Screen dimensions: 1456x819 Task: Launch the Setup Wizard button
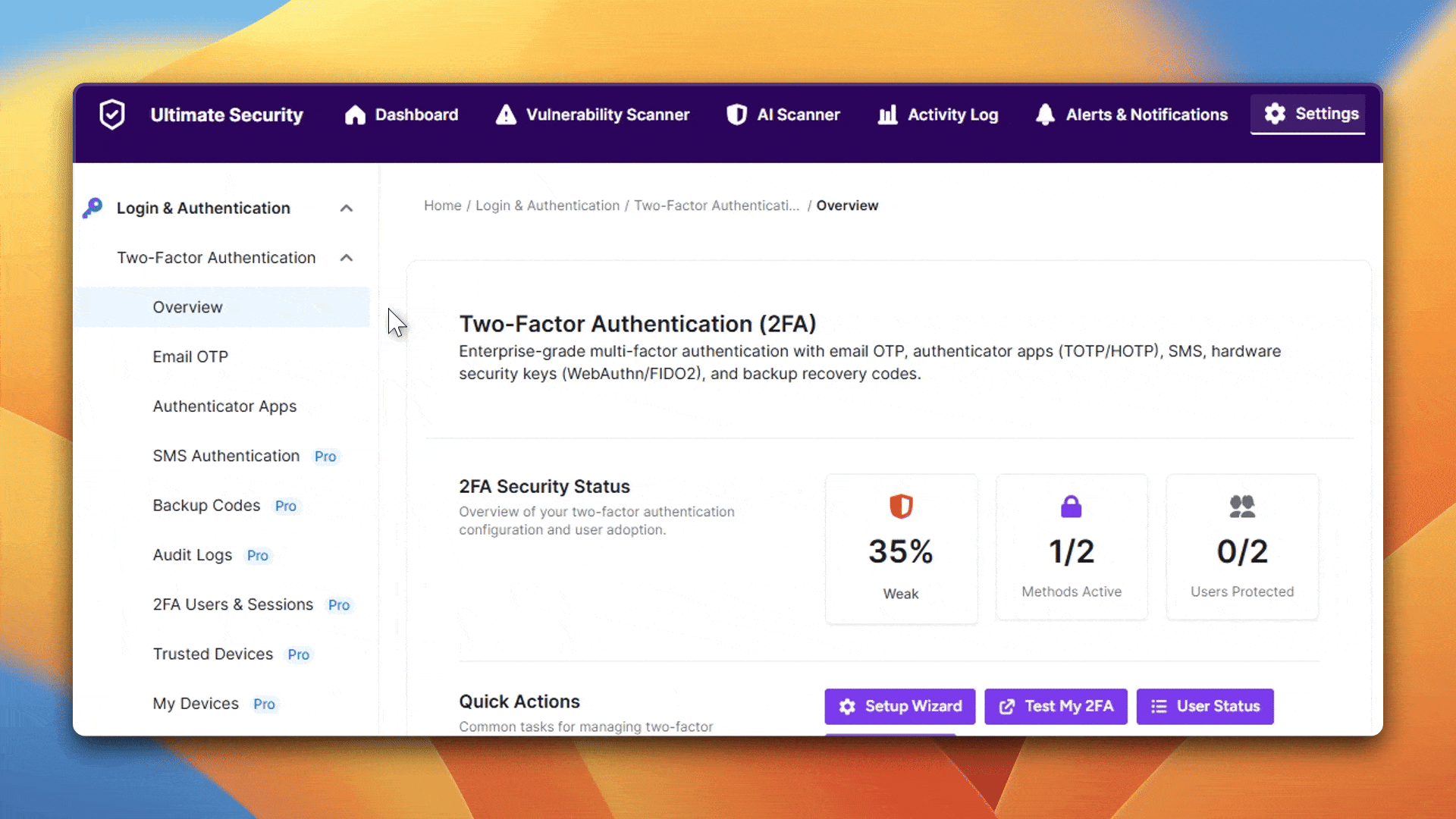900,707
